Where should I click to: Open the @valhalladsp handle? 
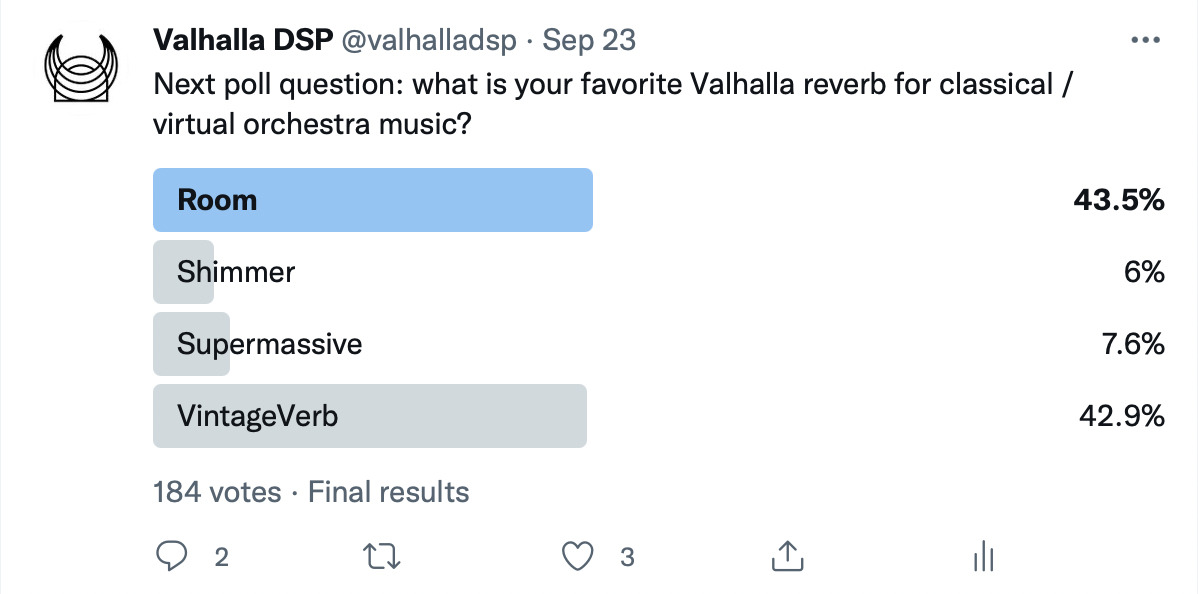[x=431, y=41]
